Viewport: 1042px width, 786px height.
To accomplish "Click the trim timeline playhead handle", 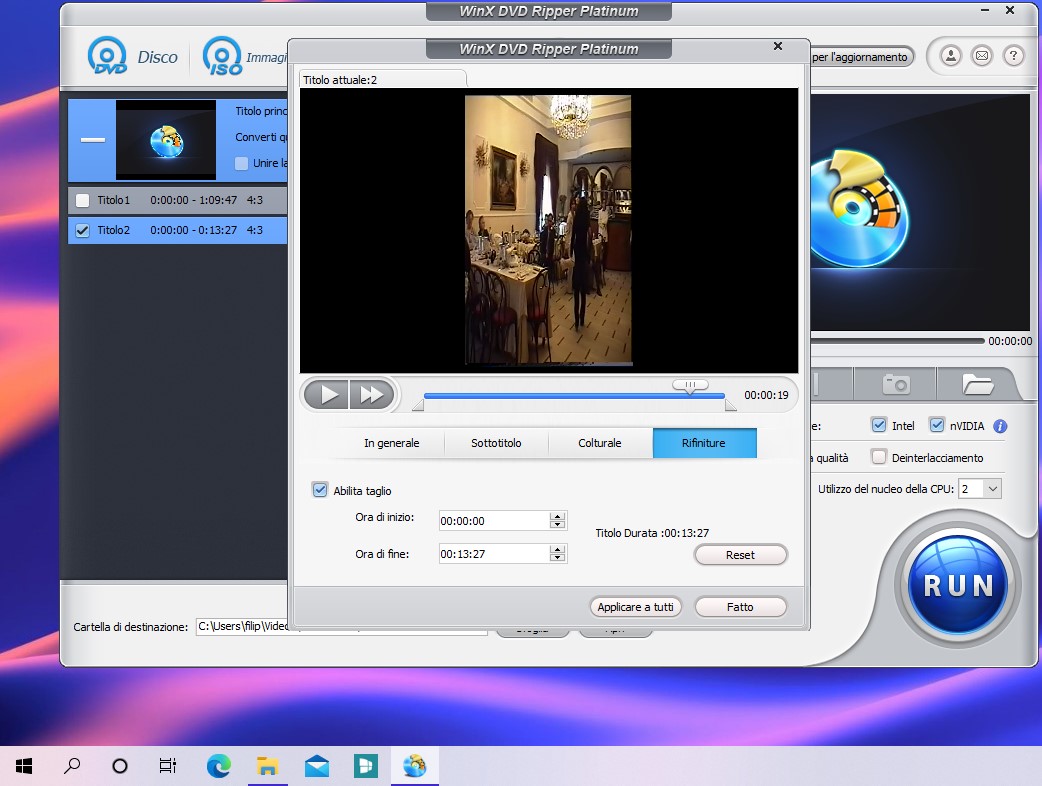I will pyautogui.click(x=690, y=385).
